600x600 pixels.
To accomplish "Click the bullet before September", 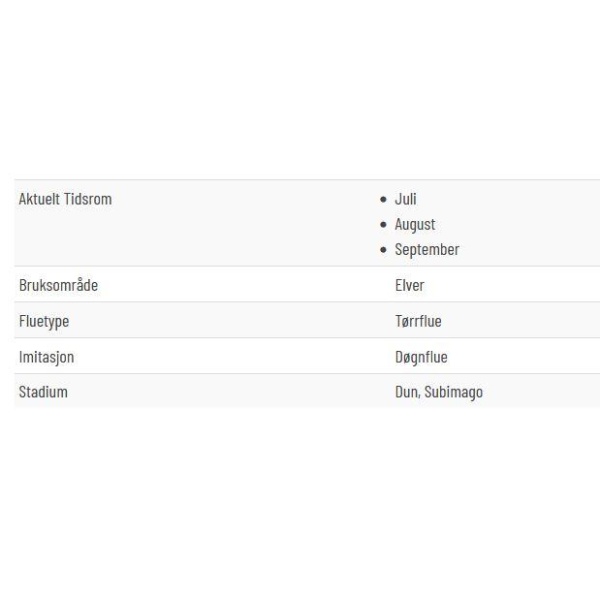I will (383, 250).
